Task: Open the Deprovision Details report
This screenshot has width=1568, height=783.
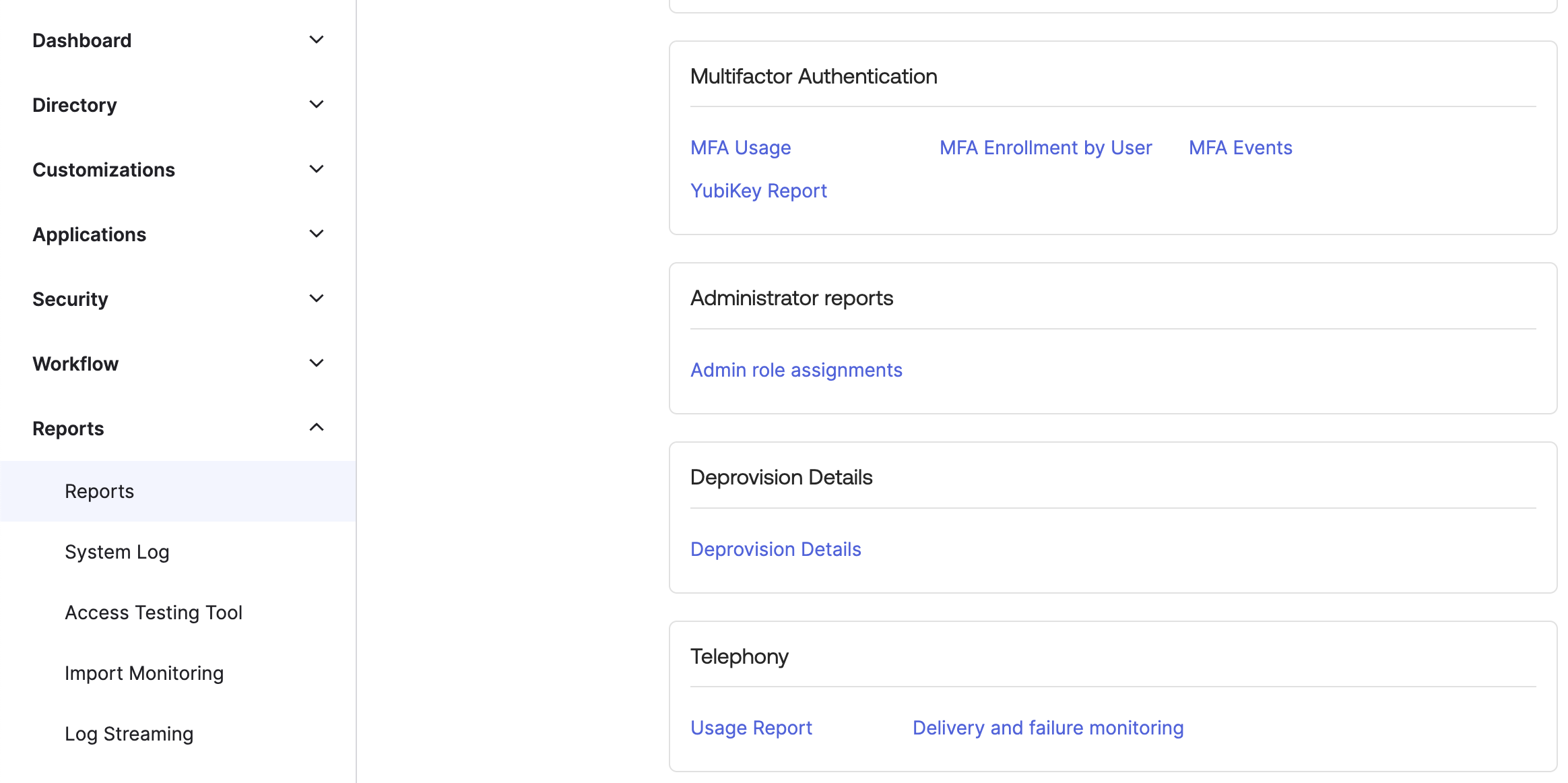Action: pos(775,549)
